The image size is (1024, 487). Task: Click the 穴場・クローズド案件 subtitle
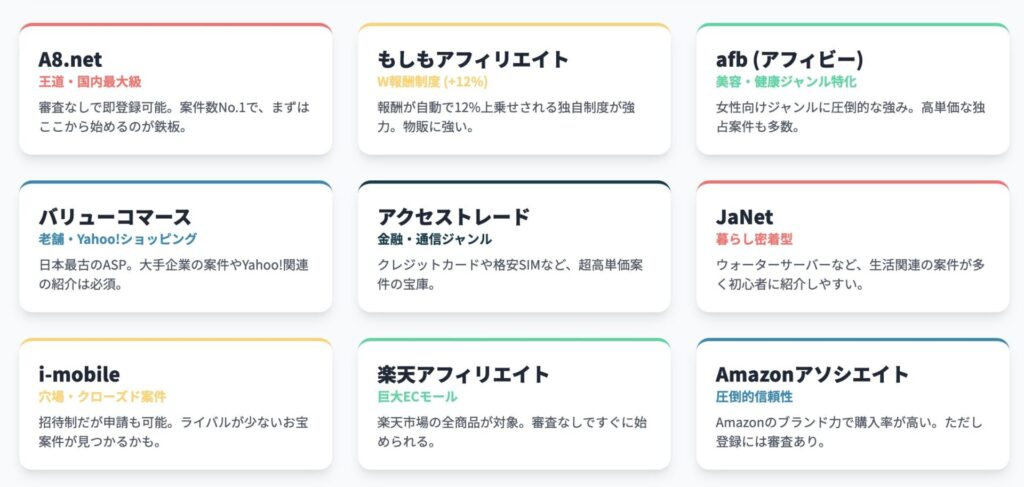click(103, 396)
